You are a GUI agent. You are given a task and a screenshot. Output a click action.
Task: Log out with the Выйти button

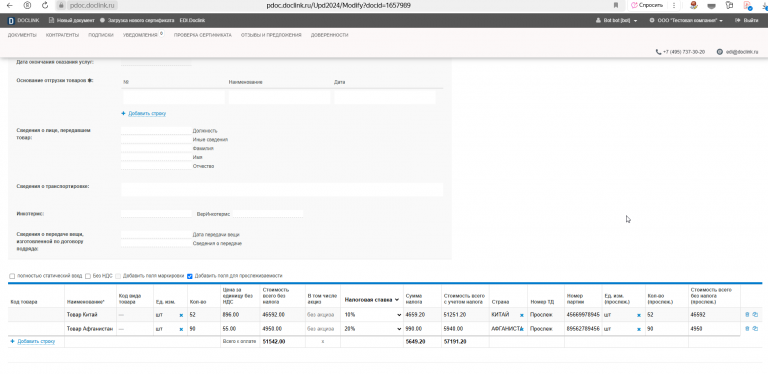tap(747, 21)
